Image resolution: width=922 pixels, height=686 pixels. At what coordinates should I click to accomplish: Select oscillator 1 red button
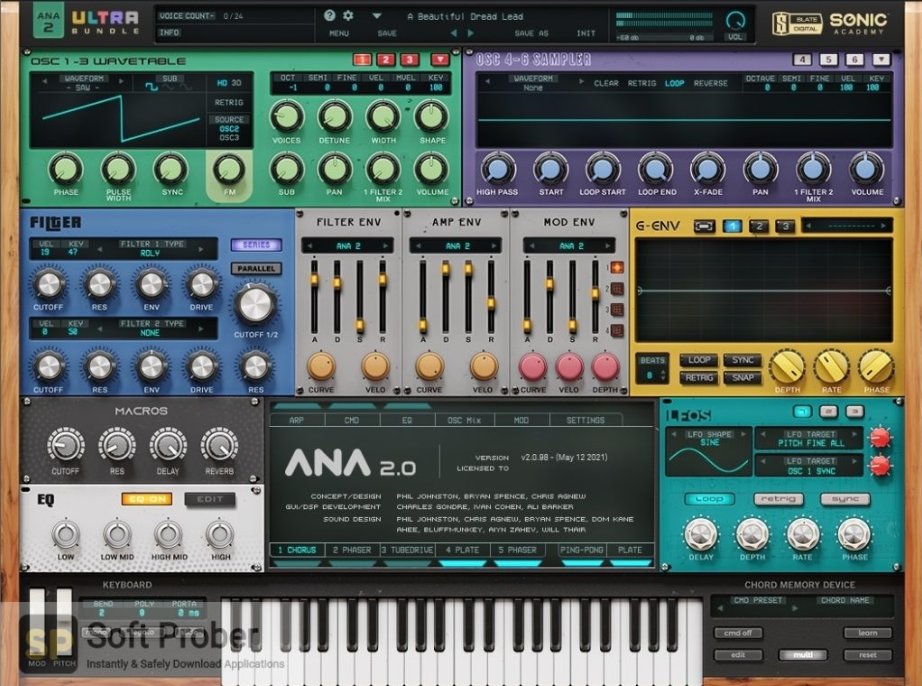tap(362, 59)
